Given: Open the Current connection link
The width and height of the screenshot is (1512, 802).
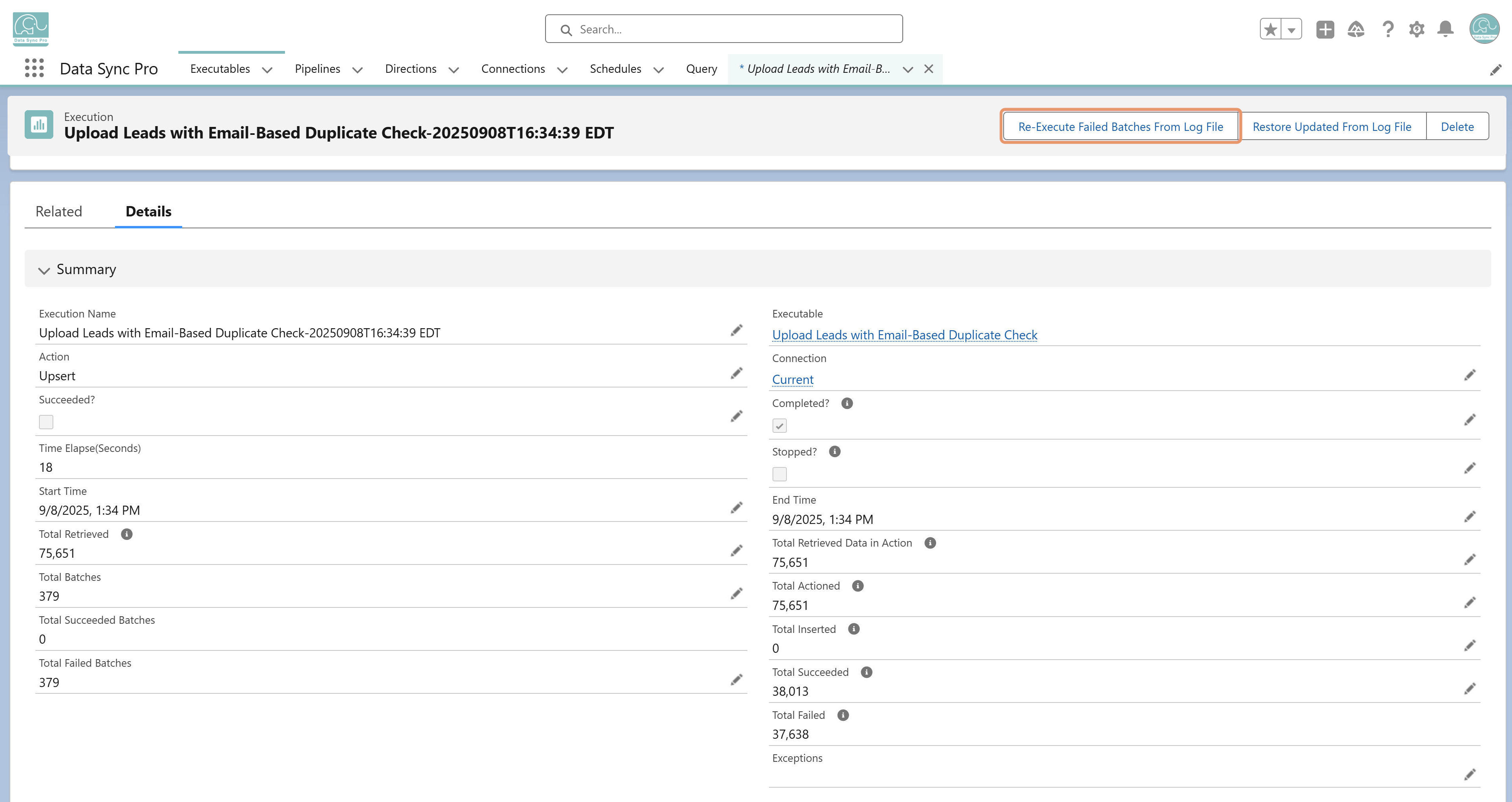Looking at the screenshot, I should [792, 379].
